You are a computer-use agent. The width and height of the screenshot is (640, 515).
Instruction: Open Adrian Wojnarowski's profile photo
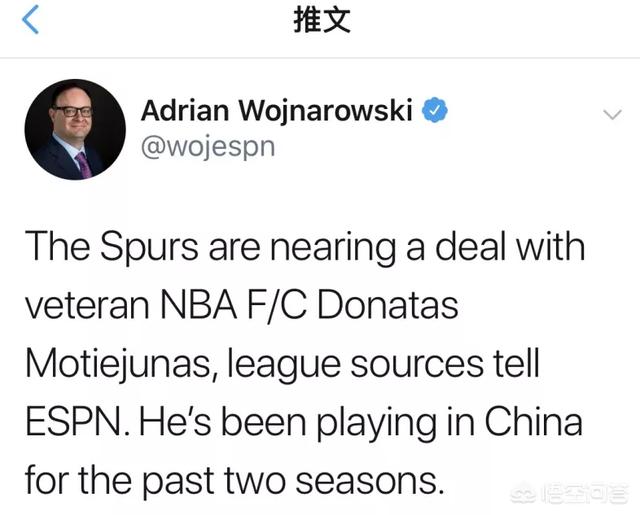(75, 129)
